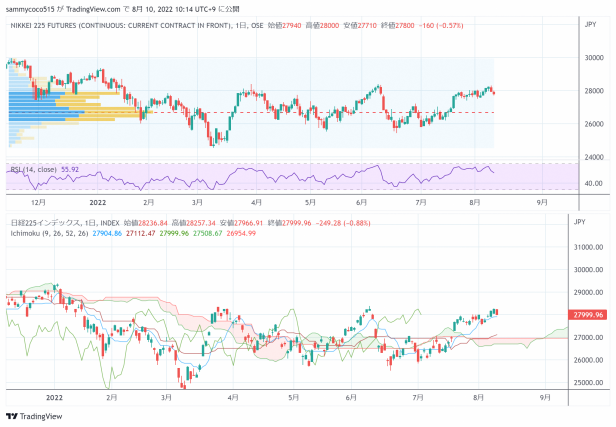Click the JPY label on index chart
This screenshot has width=616, height=427.
click(579, 222)
